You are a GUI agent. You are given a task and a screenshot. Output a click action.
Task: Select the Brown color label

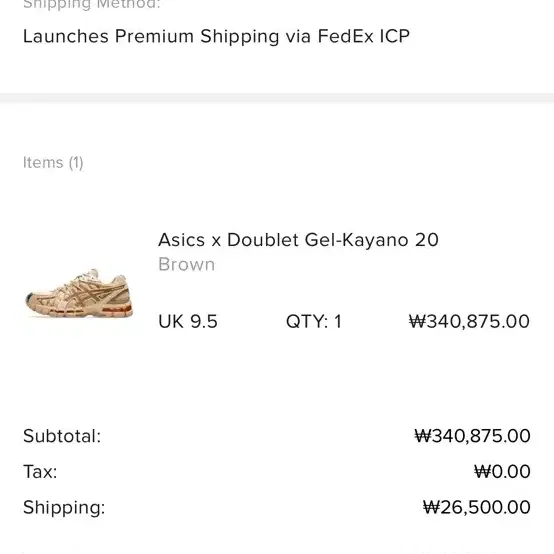[x=187, y=264]
